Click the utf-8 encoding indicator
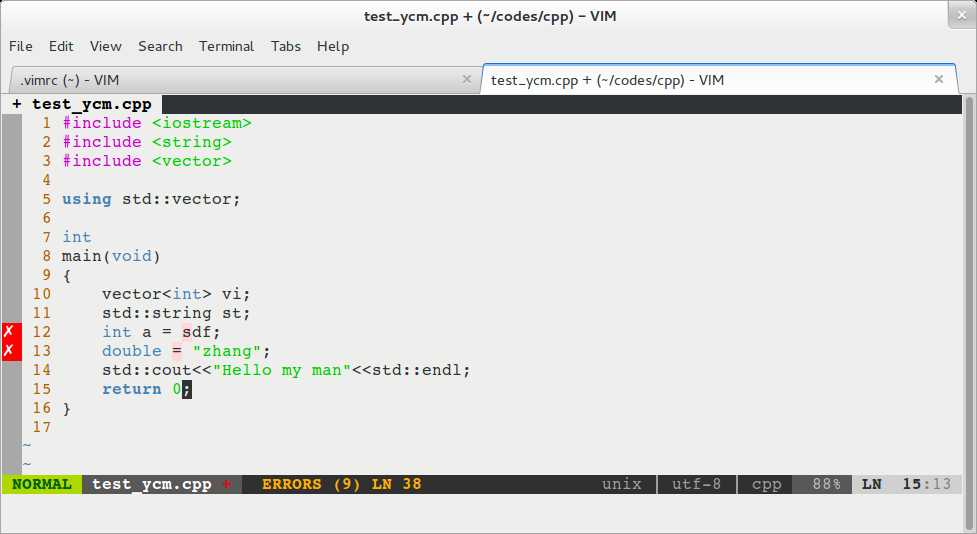The height and width of the screenshot is (534, 977). [x=697, y=484]
